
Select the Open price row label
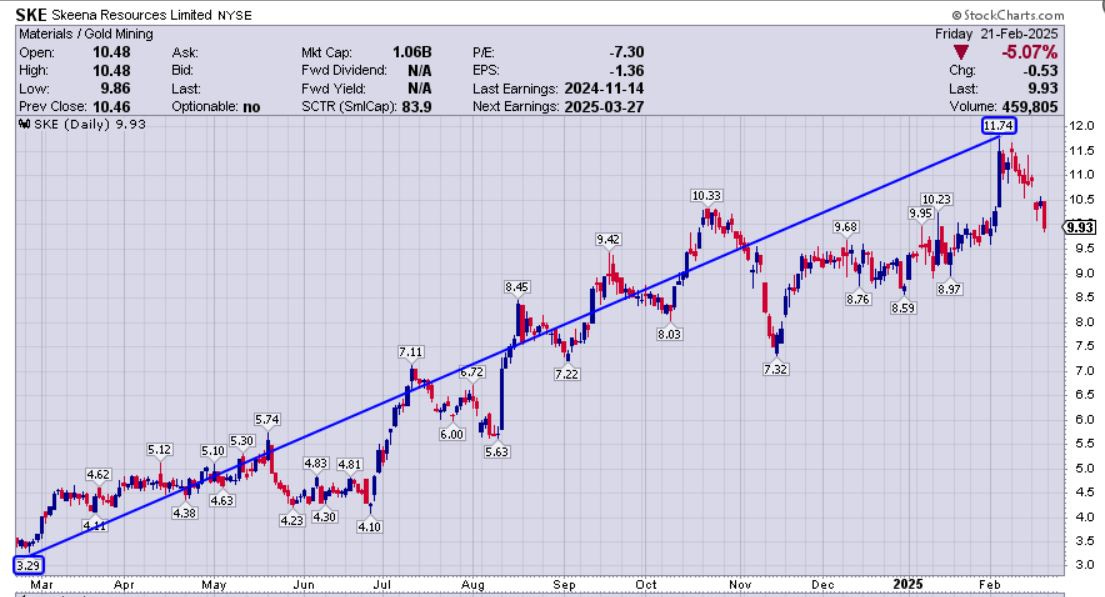tap(37, 52)
